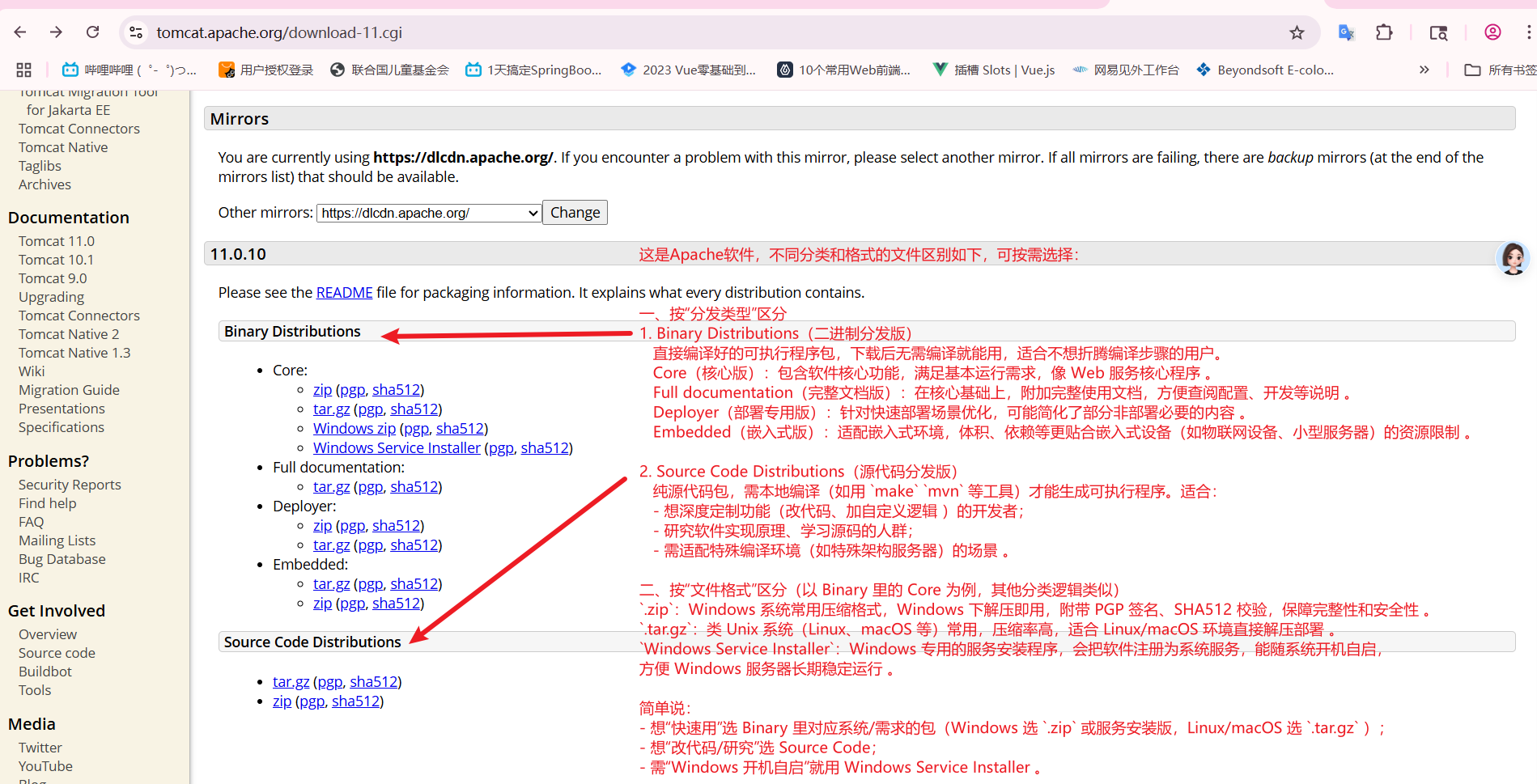The width and height of the screenshot is (1537, 784).
Task: Download the Core tar.gz package
Action: click(x=331, y=409)
